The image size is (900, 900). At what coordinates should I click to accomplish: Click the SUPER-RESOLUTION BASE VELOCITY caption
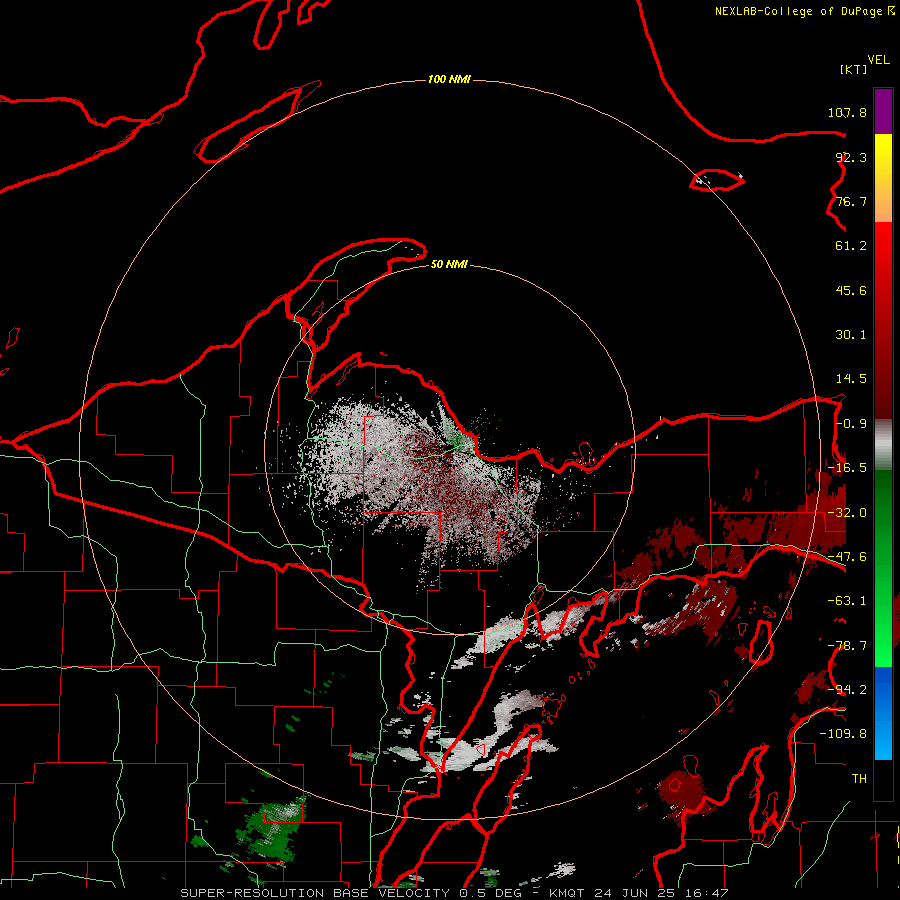pos(315,893)
